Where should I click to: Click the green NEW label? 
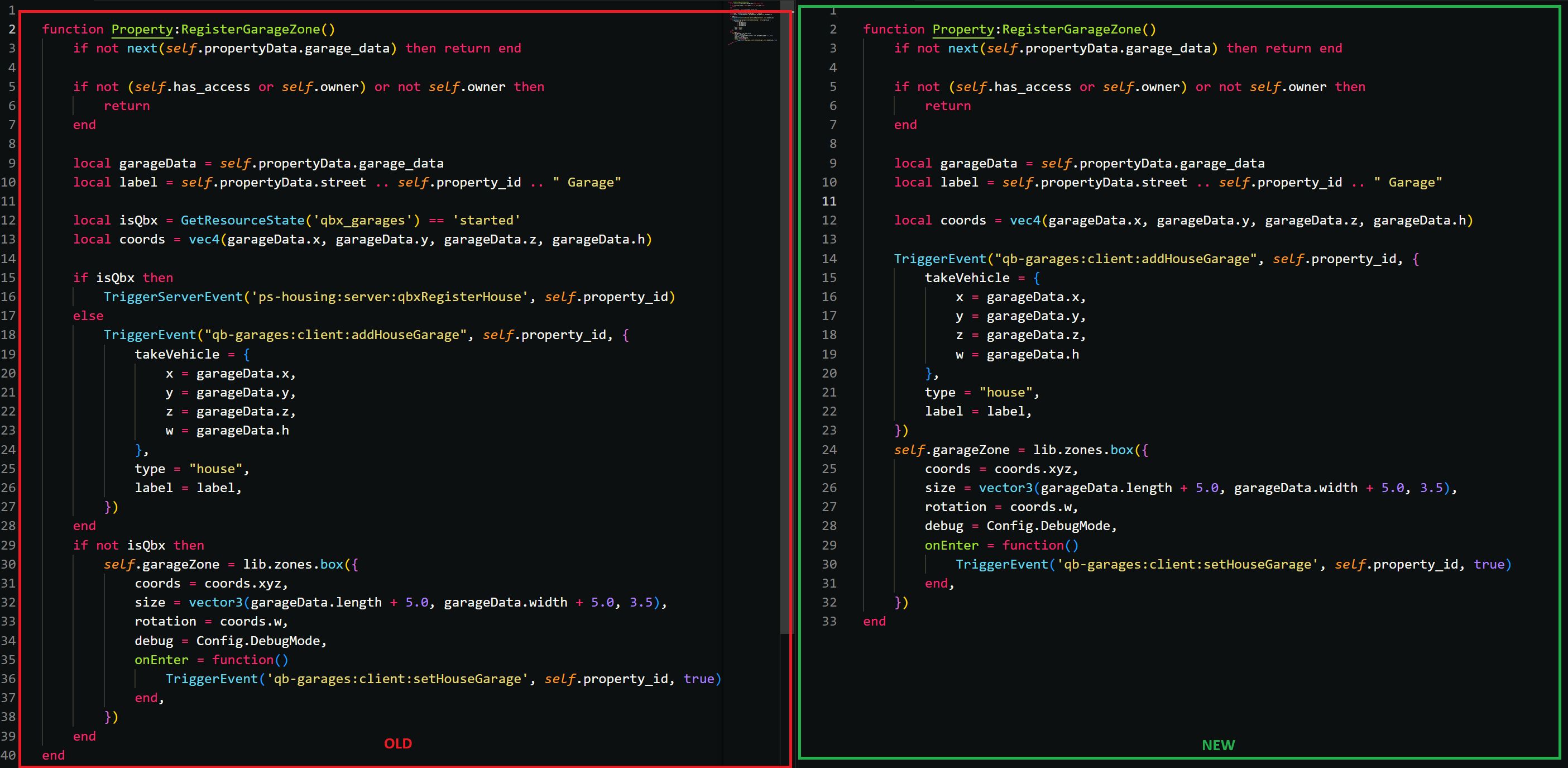[1218, 746]
